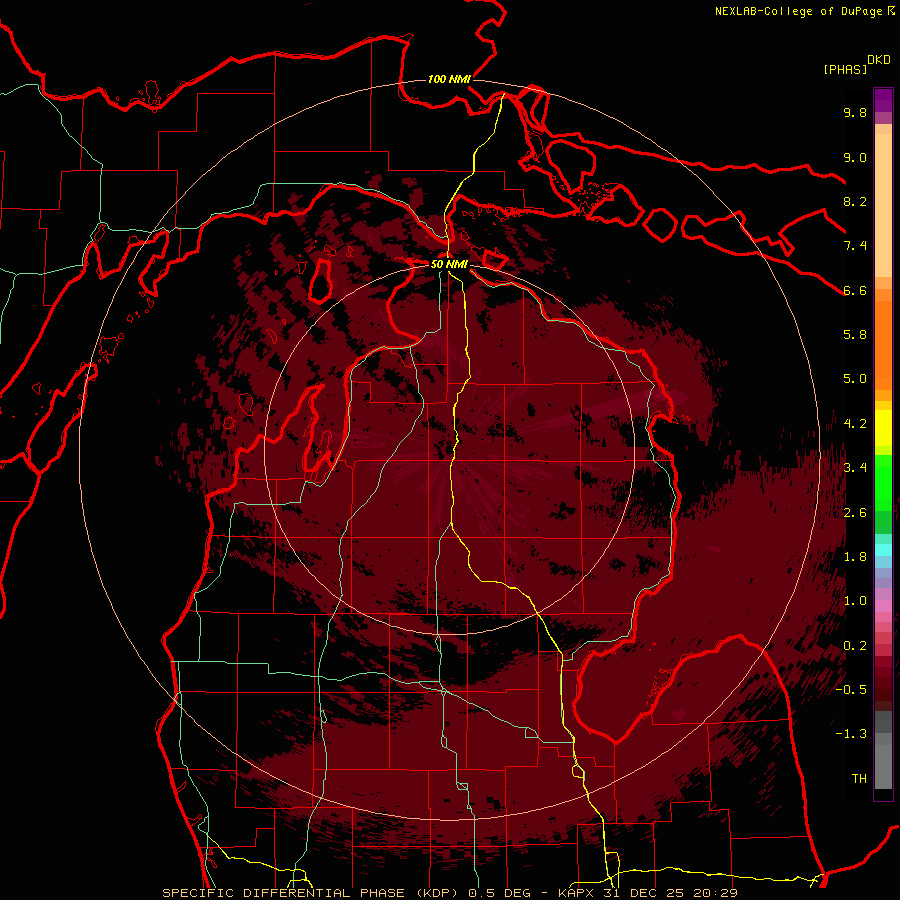Viewport: 900px width, 900px height.
Task: Click the 3.4 scale value
Action: tap(855, 468)
